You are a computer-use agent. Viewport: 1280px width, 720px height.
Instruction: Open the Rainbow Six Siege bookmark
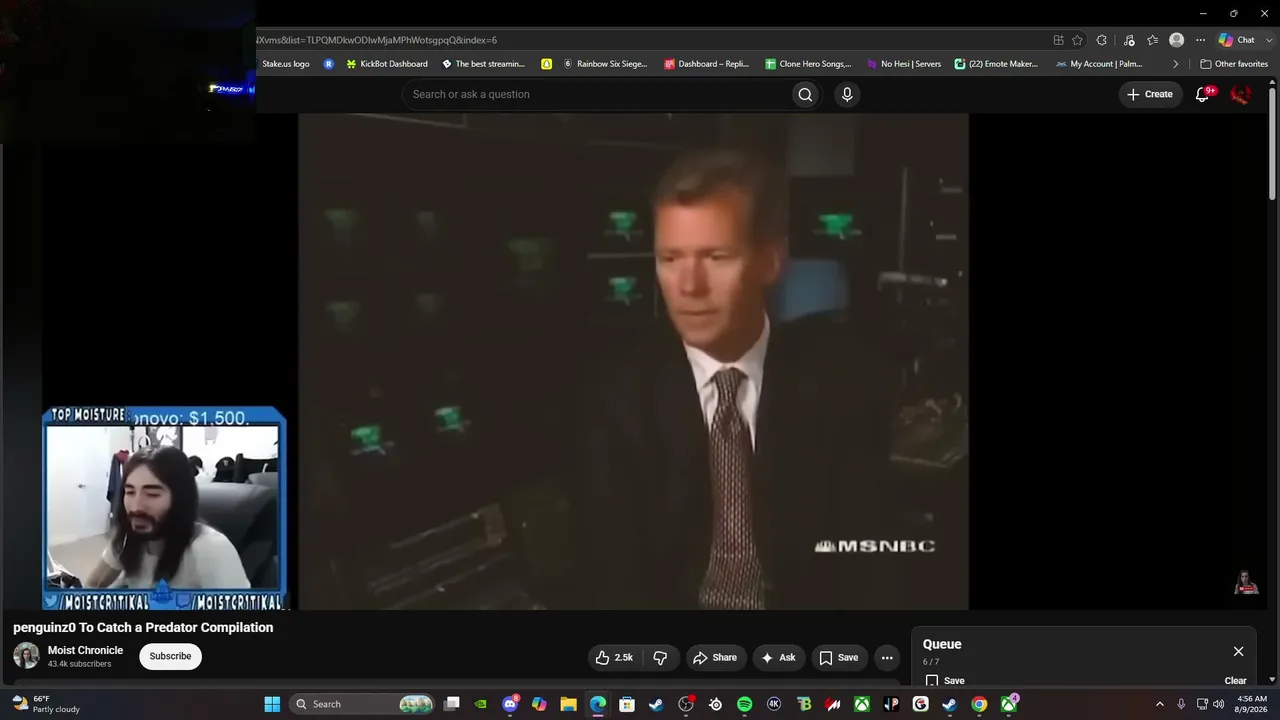[605, 64]
